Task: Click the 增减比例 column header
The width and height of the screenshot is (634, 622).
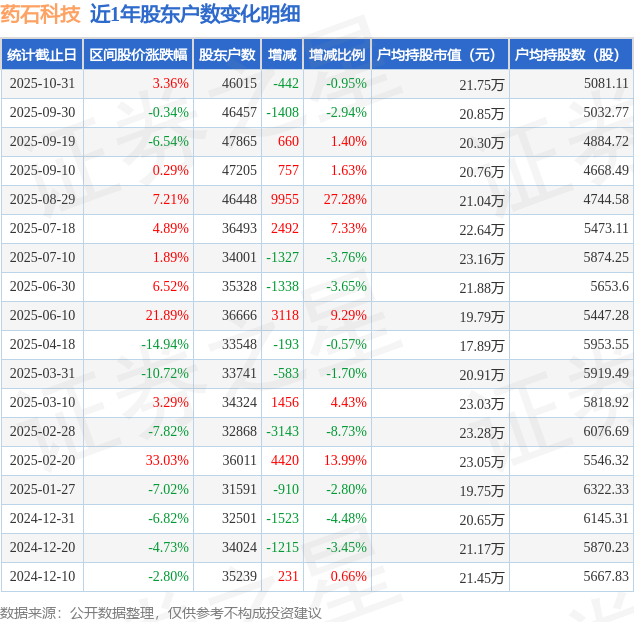Action: (337, 55)
